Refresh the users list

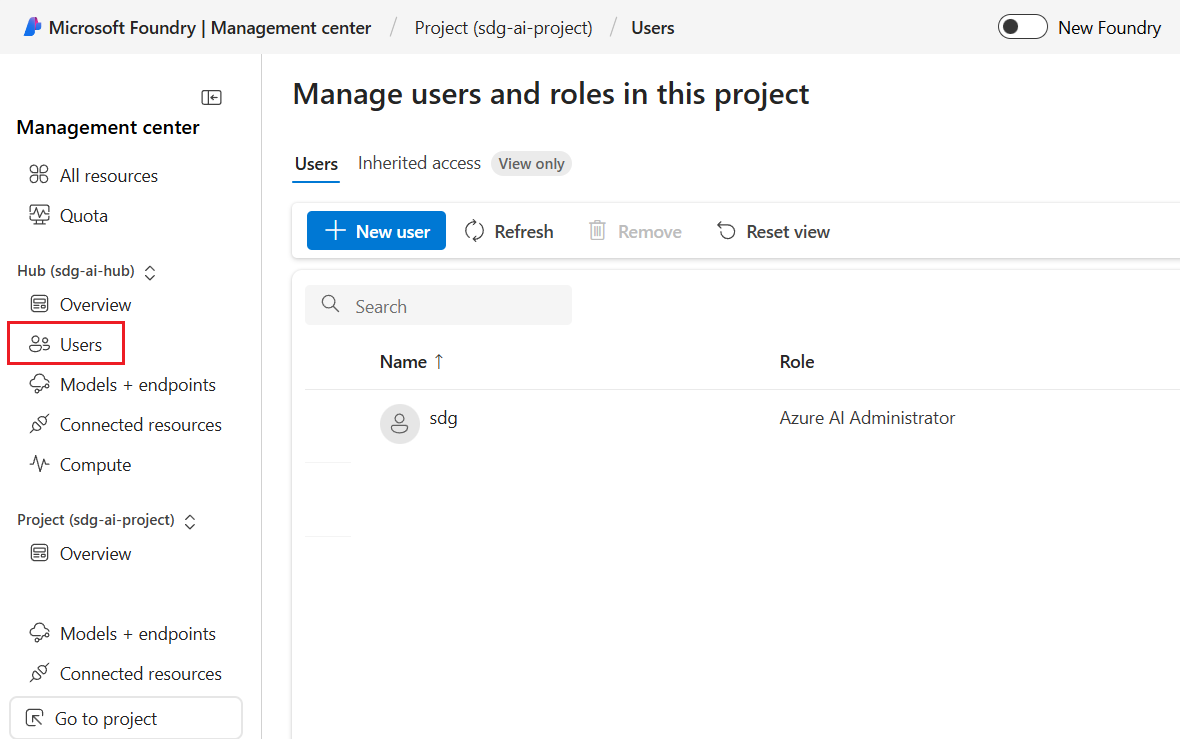coord(509,231)
